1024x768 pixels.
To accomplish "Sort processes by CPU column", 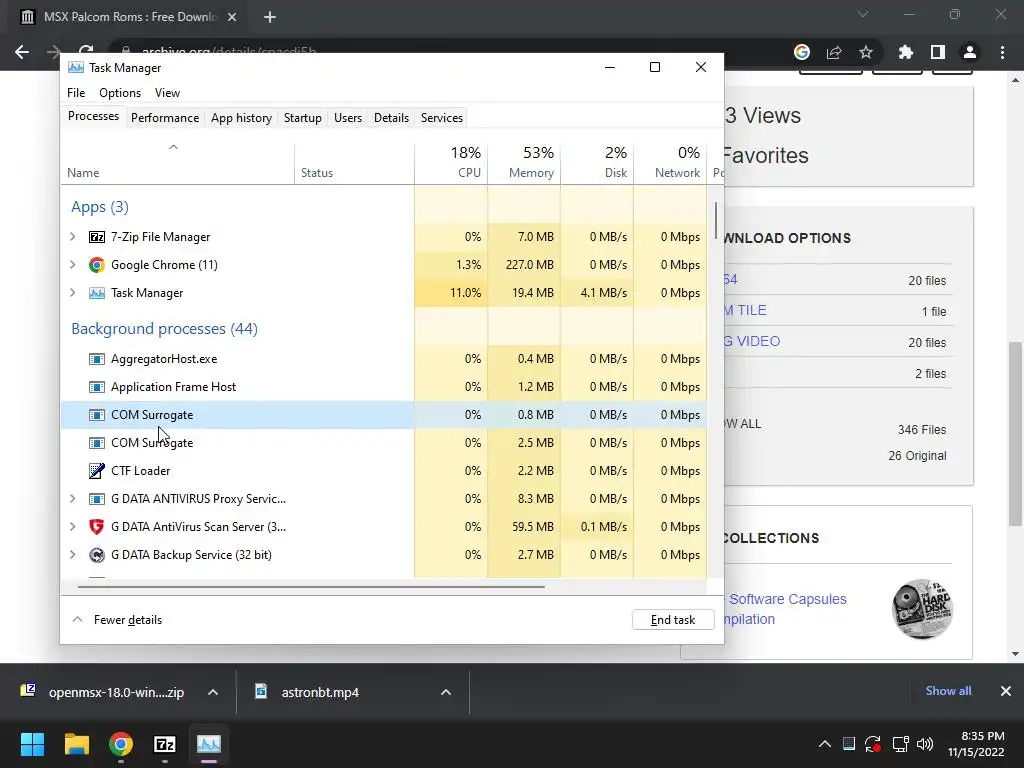I will click(x=451, y=162).
